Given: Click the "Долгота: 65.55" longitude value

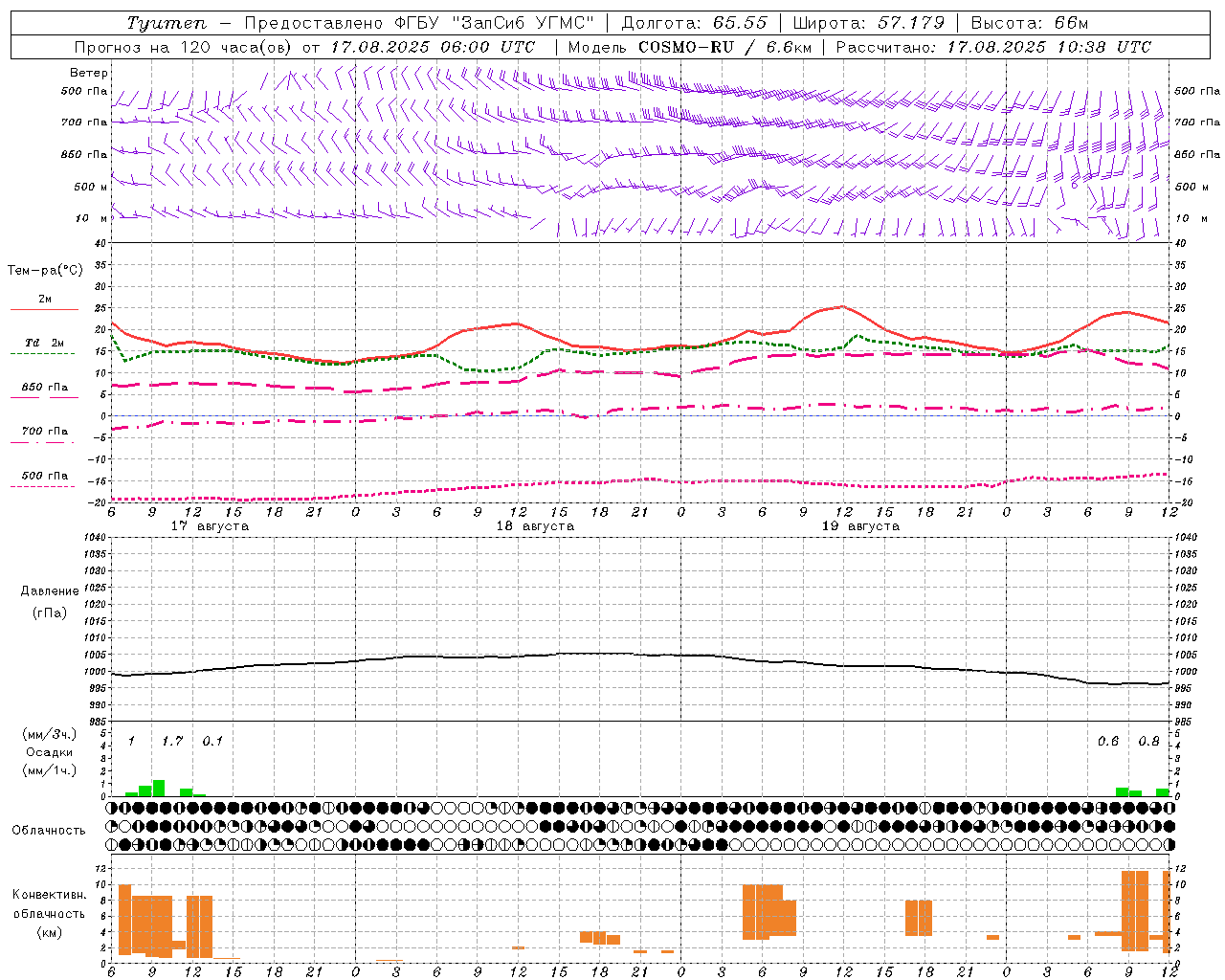Looking at the screenshot, I should coord(695,23).
